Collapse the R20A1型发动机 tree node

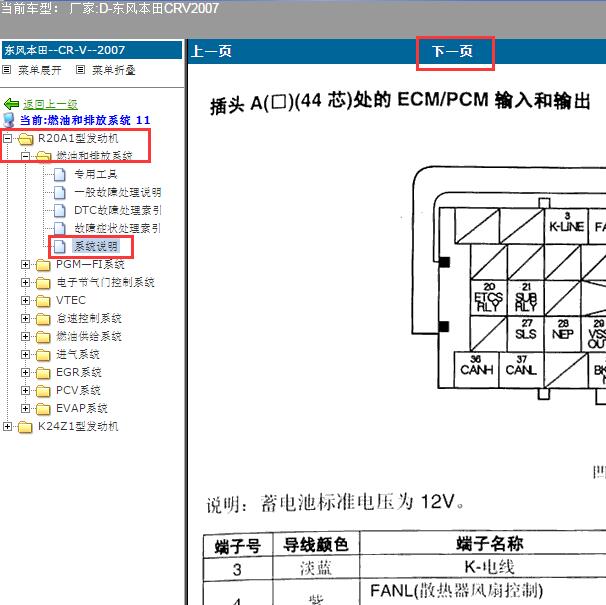pyautogui.click(x=7, y=138)
